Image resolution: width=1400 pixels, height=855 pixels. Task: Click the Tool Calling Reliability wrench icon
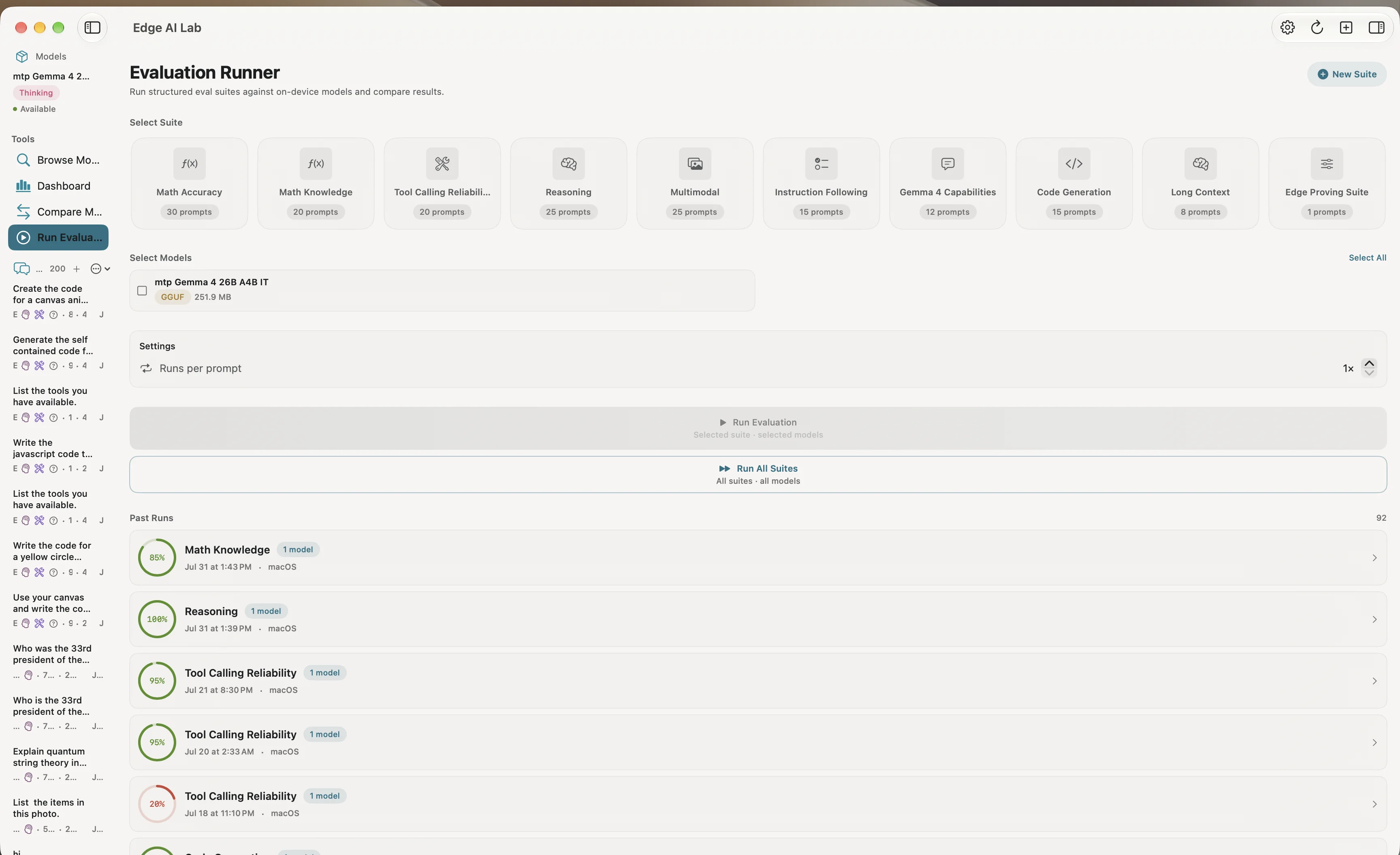[x=442, y=164]
